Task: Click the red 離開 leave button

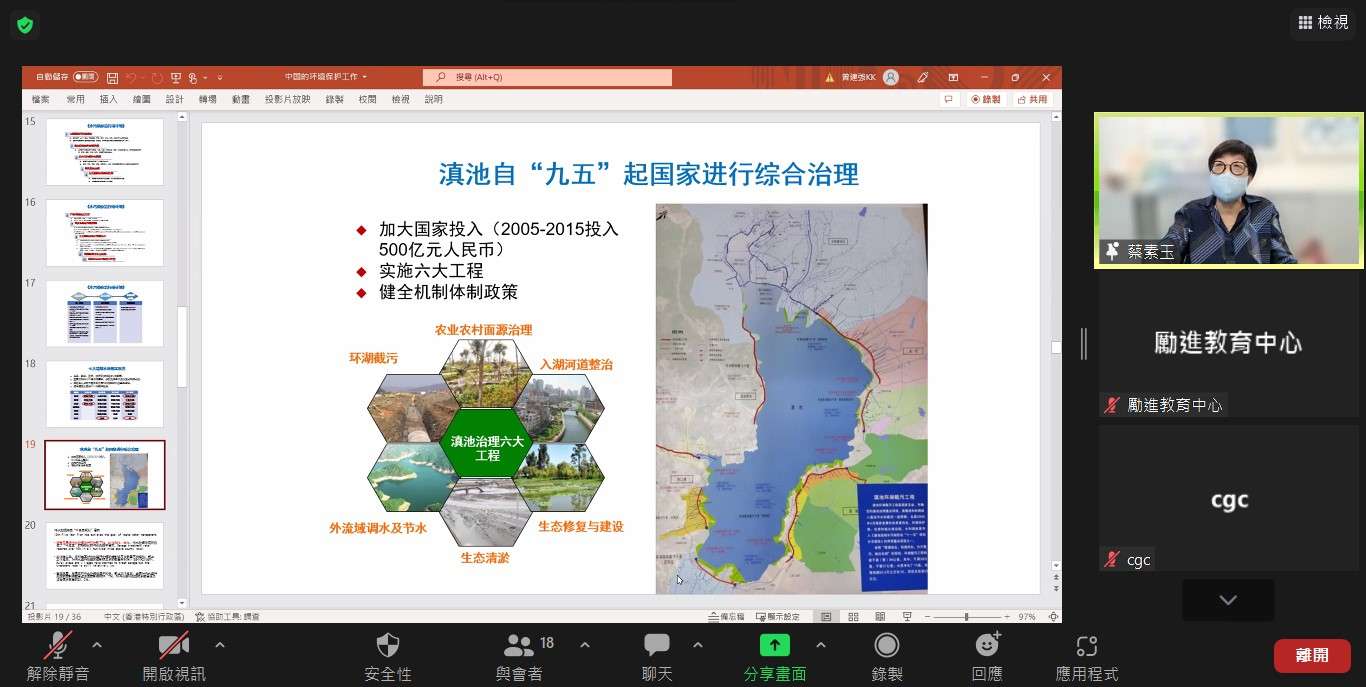Action: click(1312, 655)
